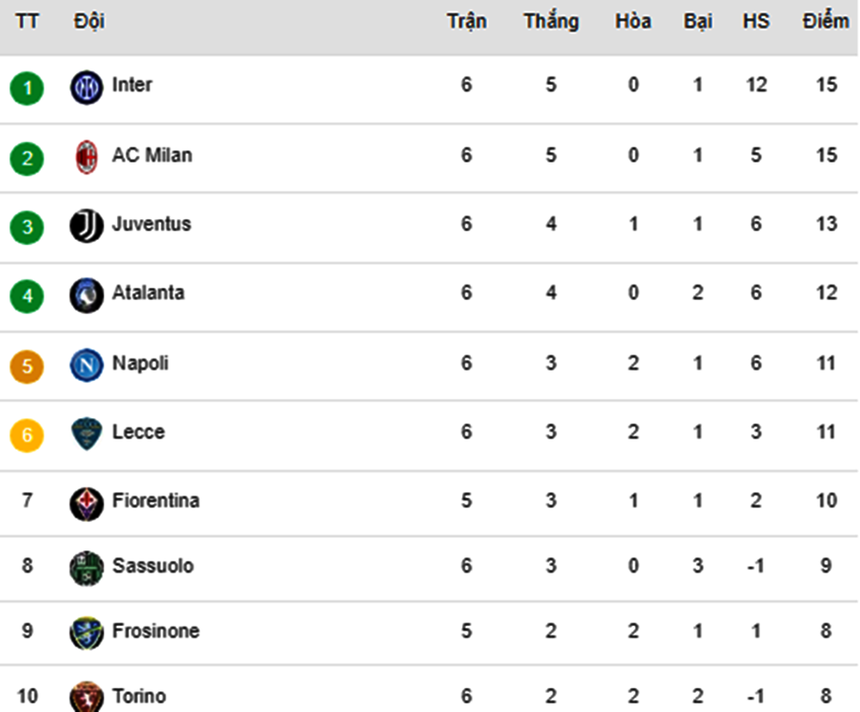The image size is (860, 712).
Task: Click the Đội column header
Action: pos(89,22)
